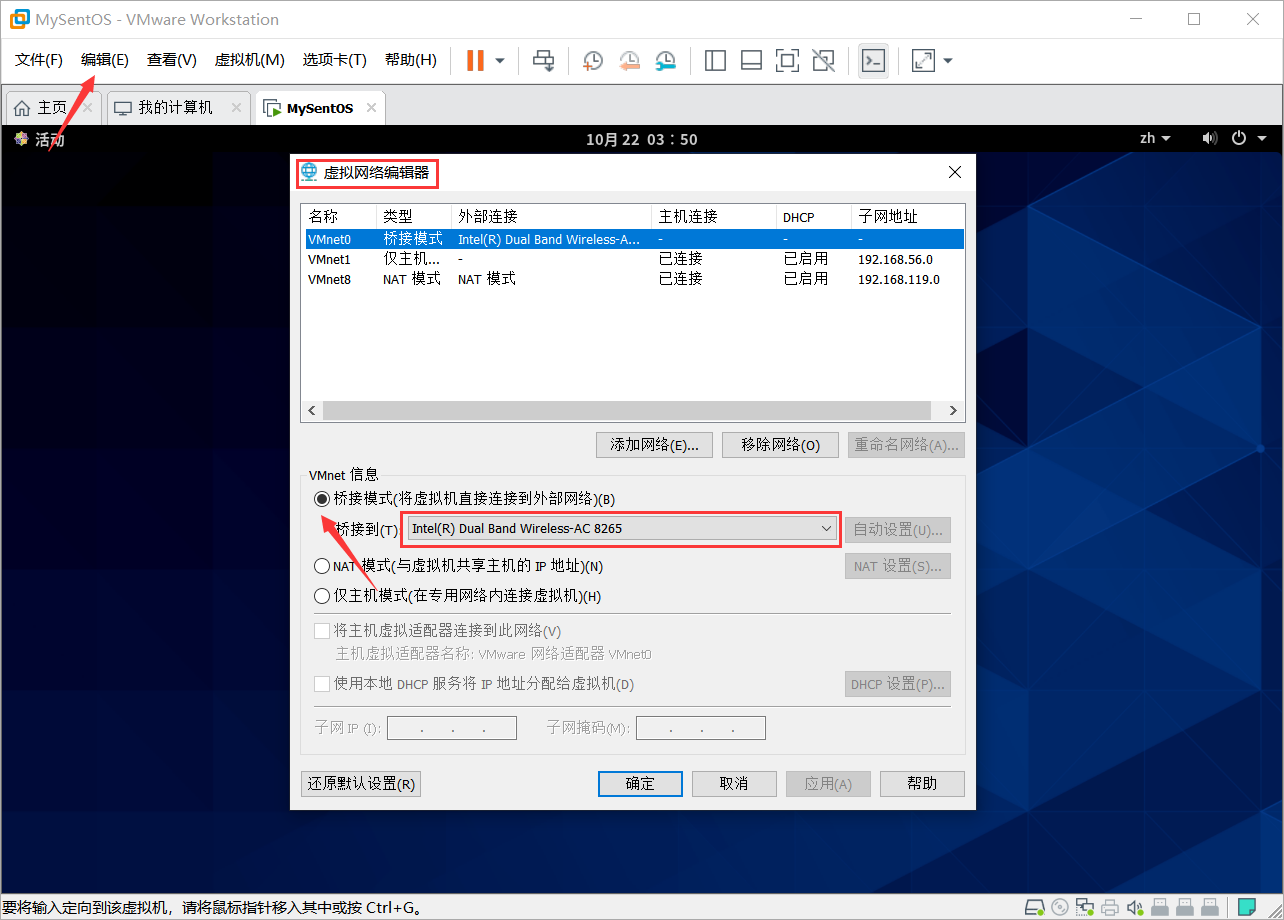Select the 仅主机模式 radio button
The width and height of the screenshot is (1284, 920).
322,596
